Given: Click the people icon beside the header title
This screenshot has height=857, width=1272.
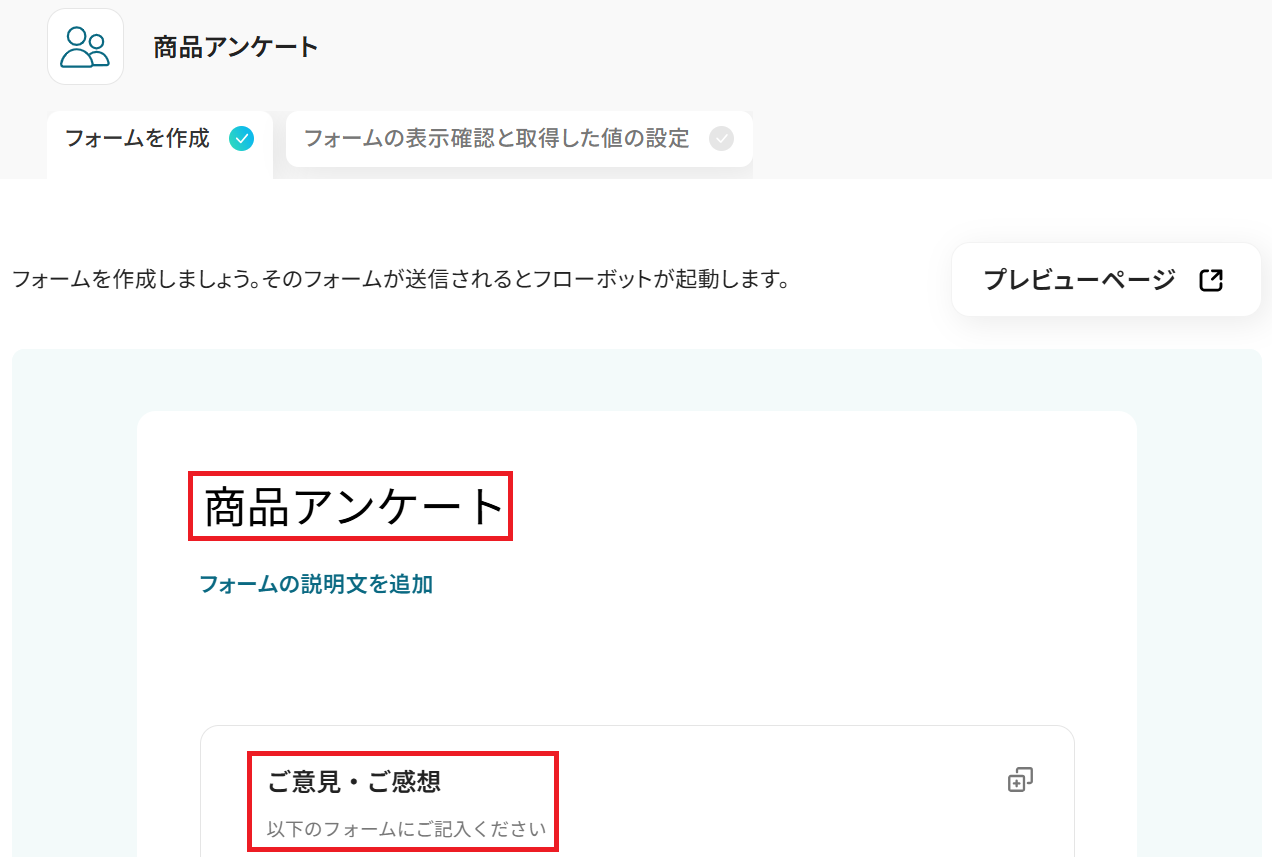Looking at the screenshot, I should coord(85,46).
